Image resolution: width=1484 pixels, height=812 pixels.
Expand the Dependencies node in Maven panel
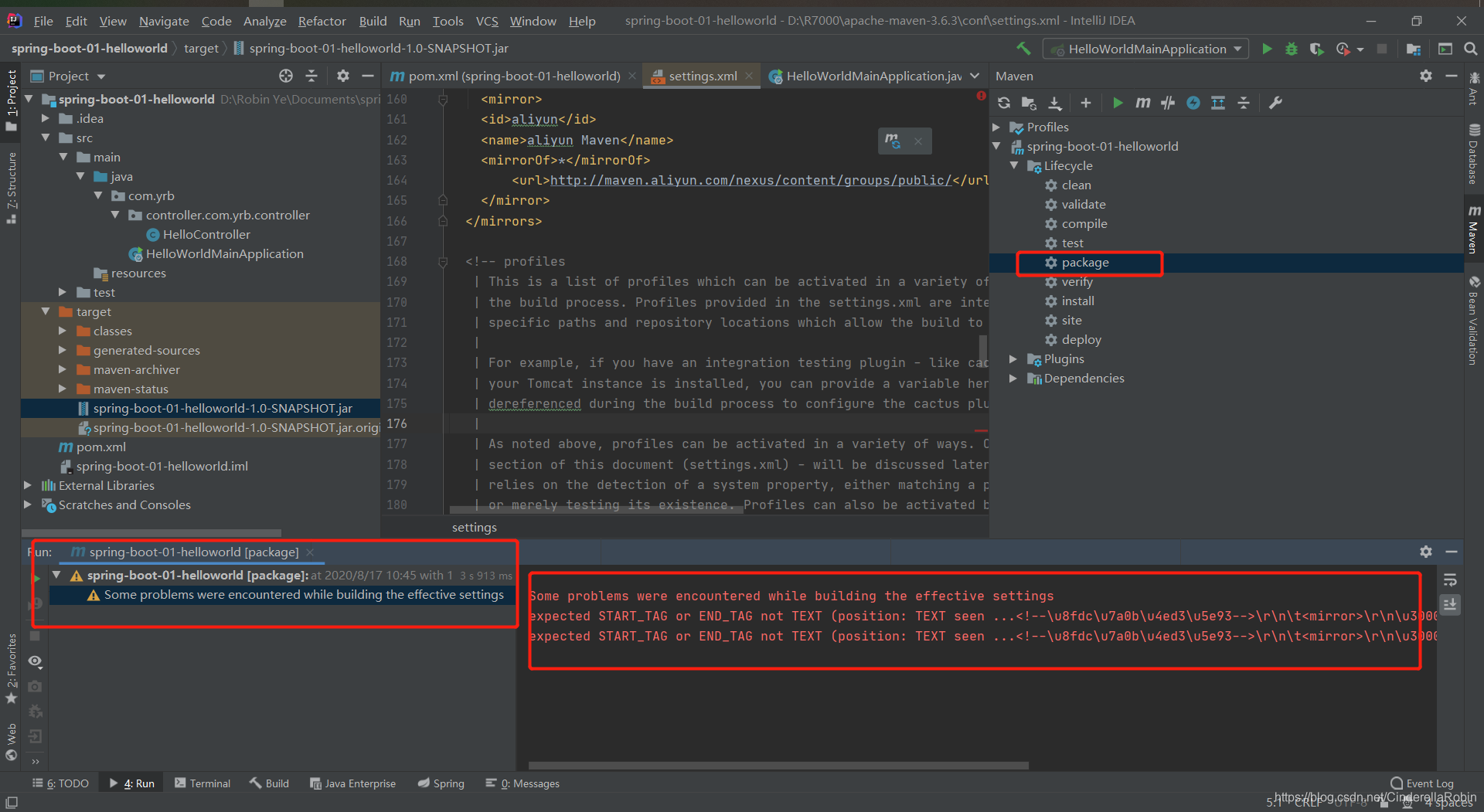click(x=1013, y=378)
